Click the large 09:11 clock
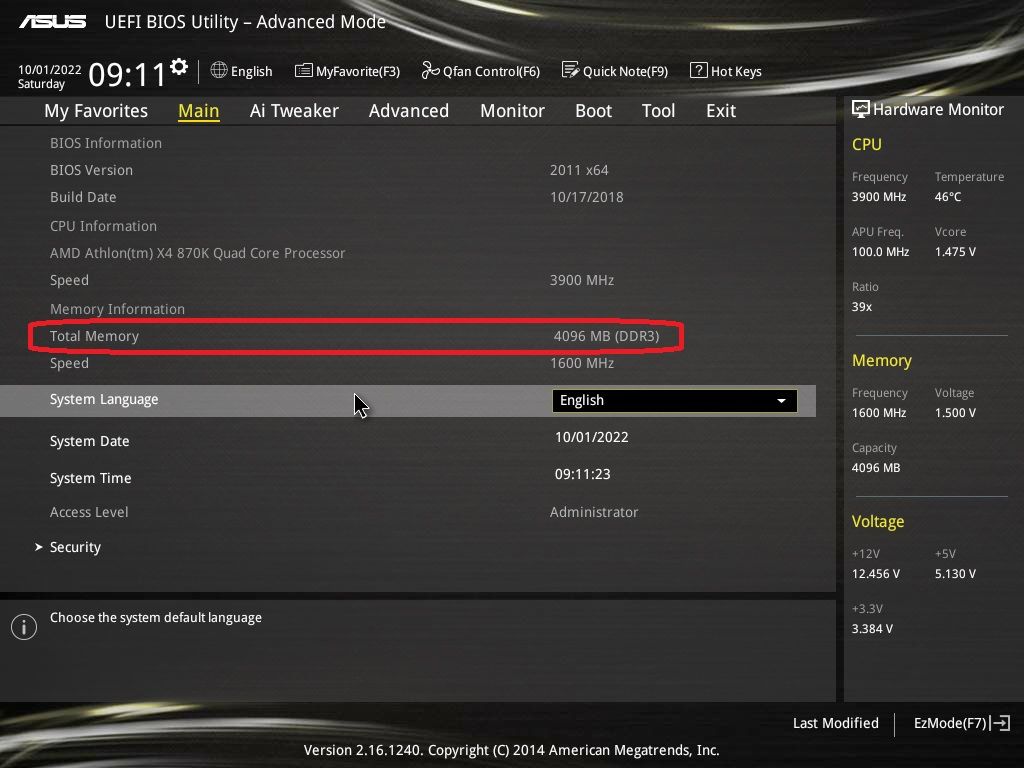1024x768 pixels. (x=127, y=74)
